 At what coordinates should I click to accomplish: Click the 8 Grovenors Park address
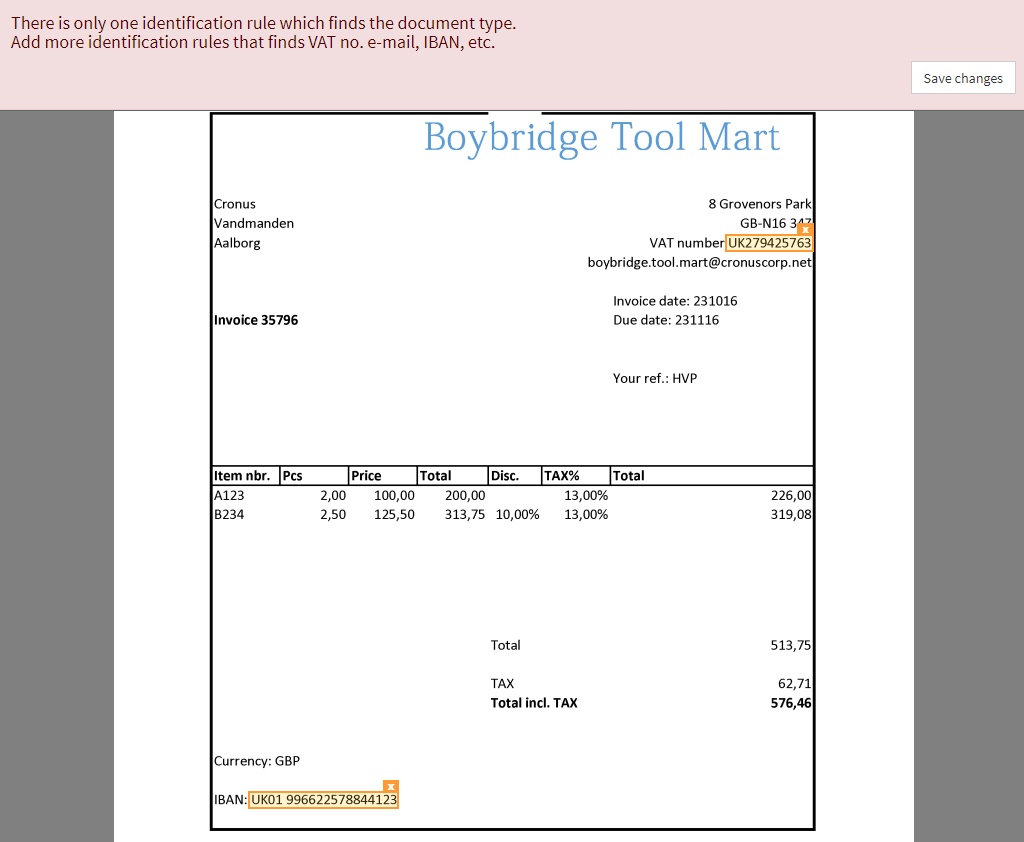point(760,204)
